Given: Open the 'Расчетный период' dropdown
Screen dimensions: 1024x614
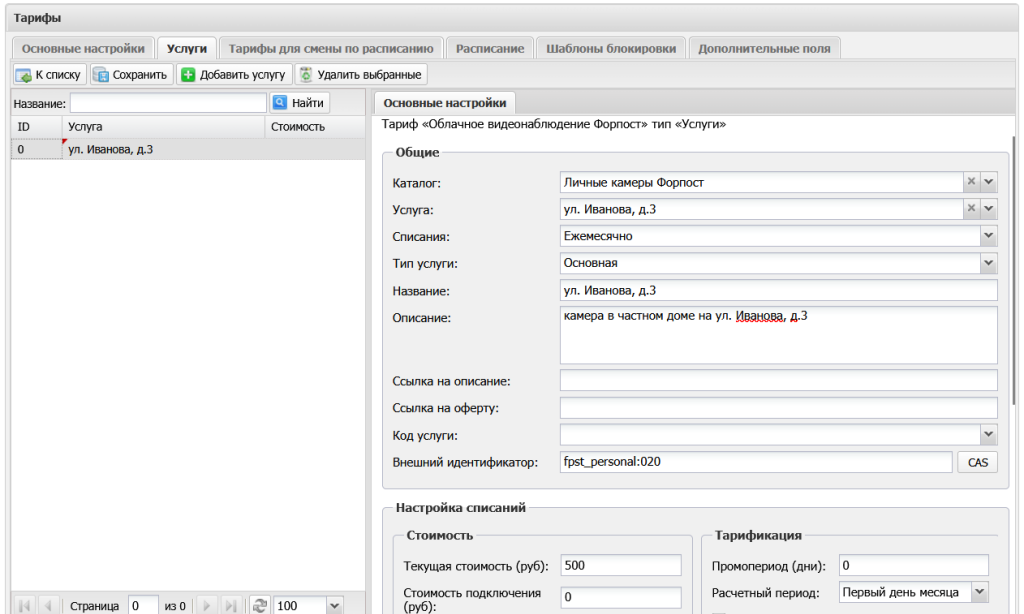Looking at the screenshot, I should [980, 592].
